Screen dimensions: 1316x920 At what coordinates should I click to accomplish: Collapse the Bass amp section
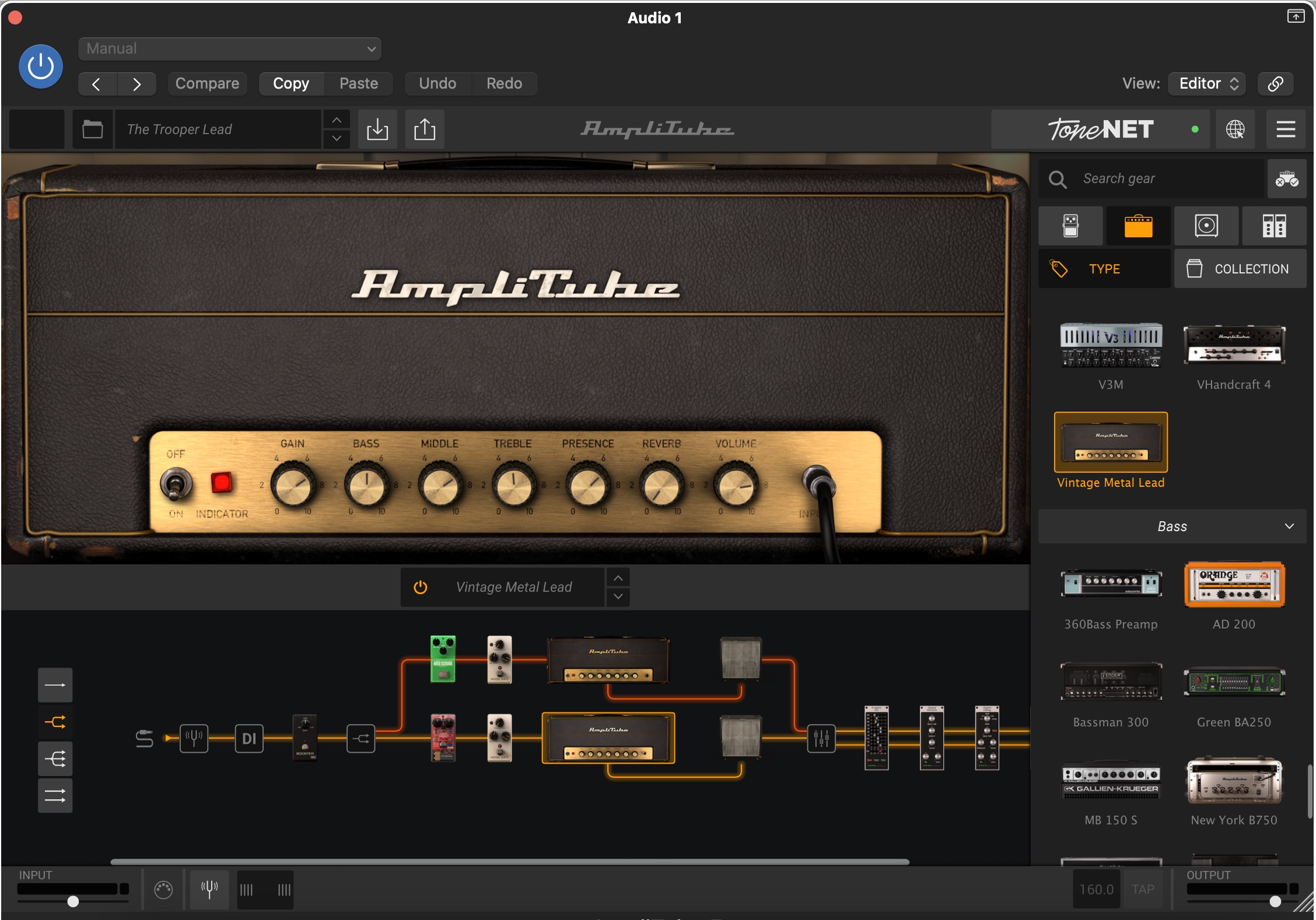coord(1172,526)
